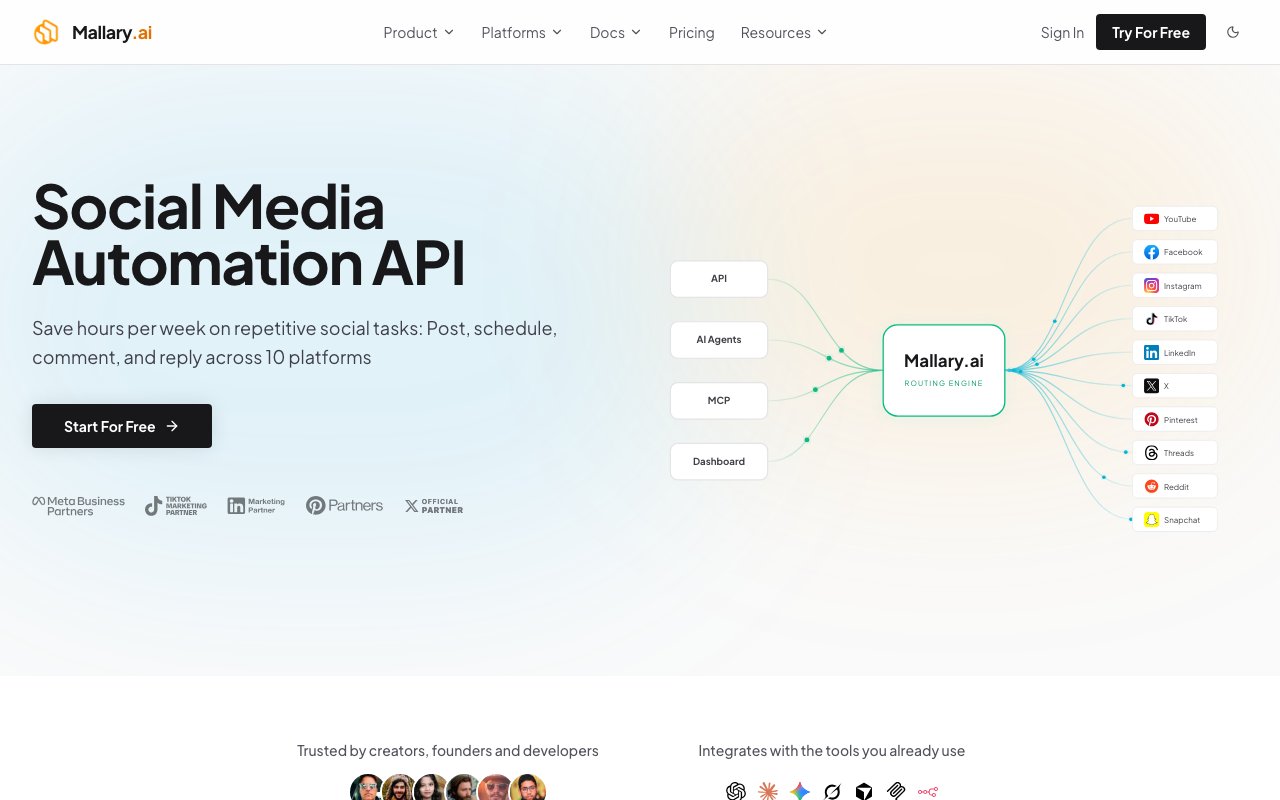
Task: Select the AI Agents node
Action: pyautogui.click(x=719, y=340)
